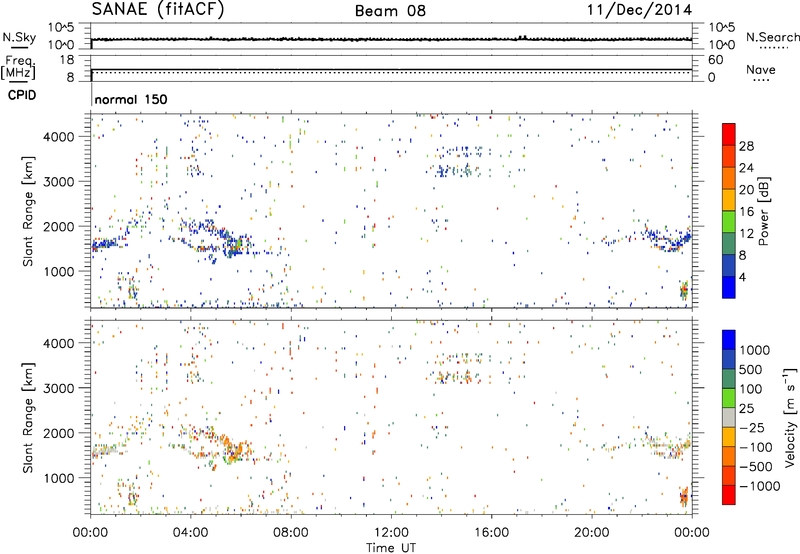Click the "1000" tick on the Velocity colorbar
Screen dimensions: 800x554
[755, 350]
